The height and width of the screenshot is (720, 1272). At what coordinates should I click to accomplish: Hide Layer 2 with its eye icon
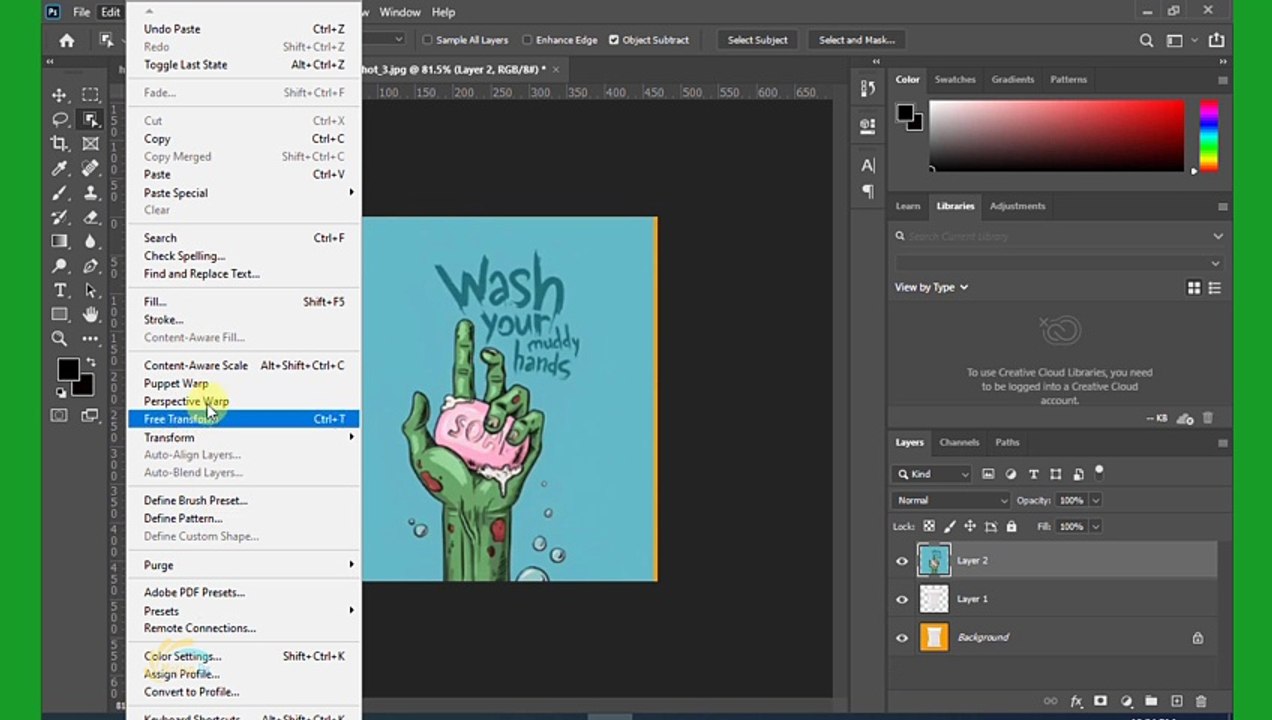point(902,561)
